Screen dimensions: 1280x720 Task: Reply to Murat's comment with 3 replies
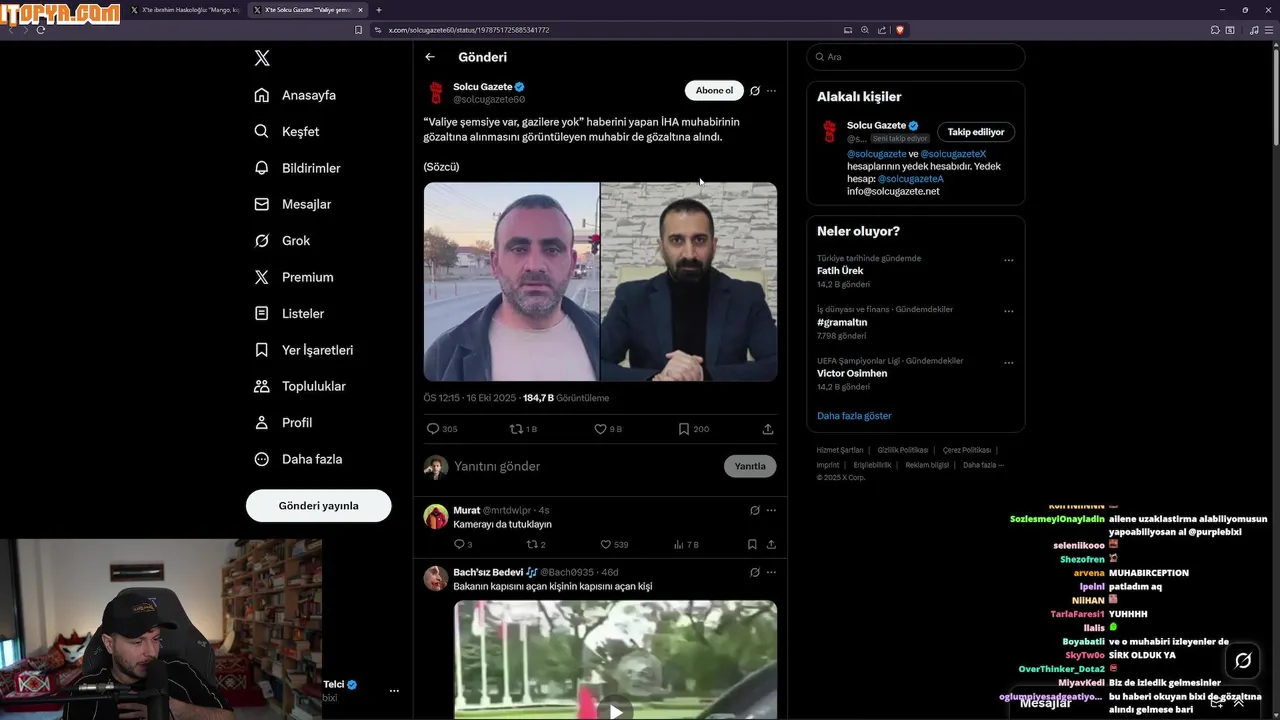pyautogui.click(x=460, y=545)
